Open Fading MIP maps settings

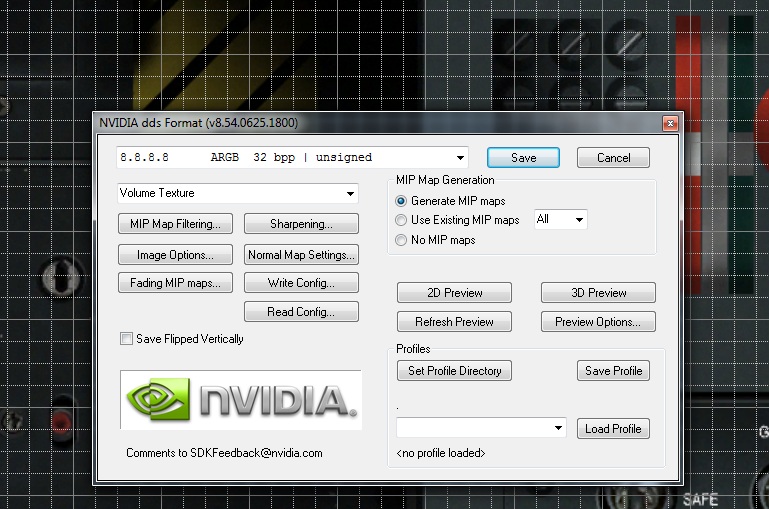point(175,283)
